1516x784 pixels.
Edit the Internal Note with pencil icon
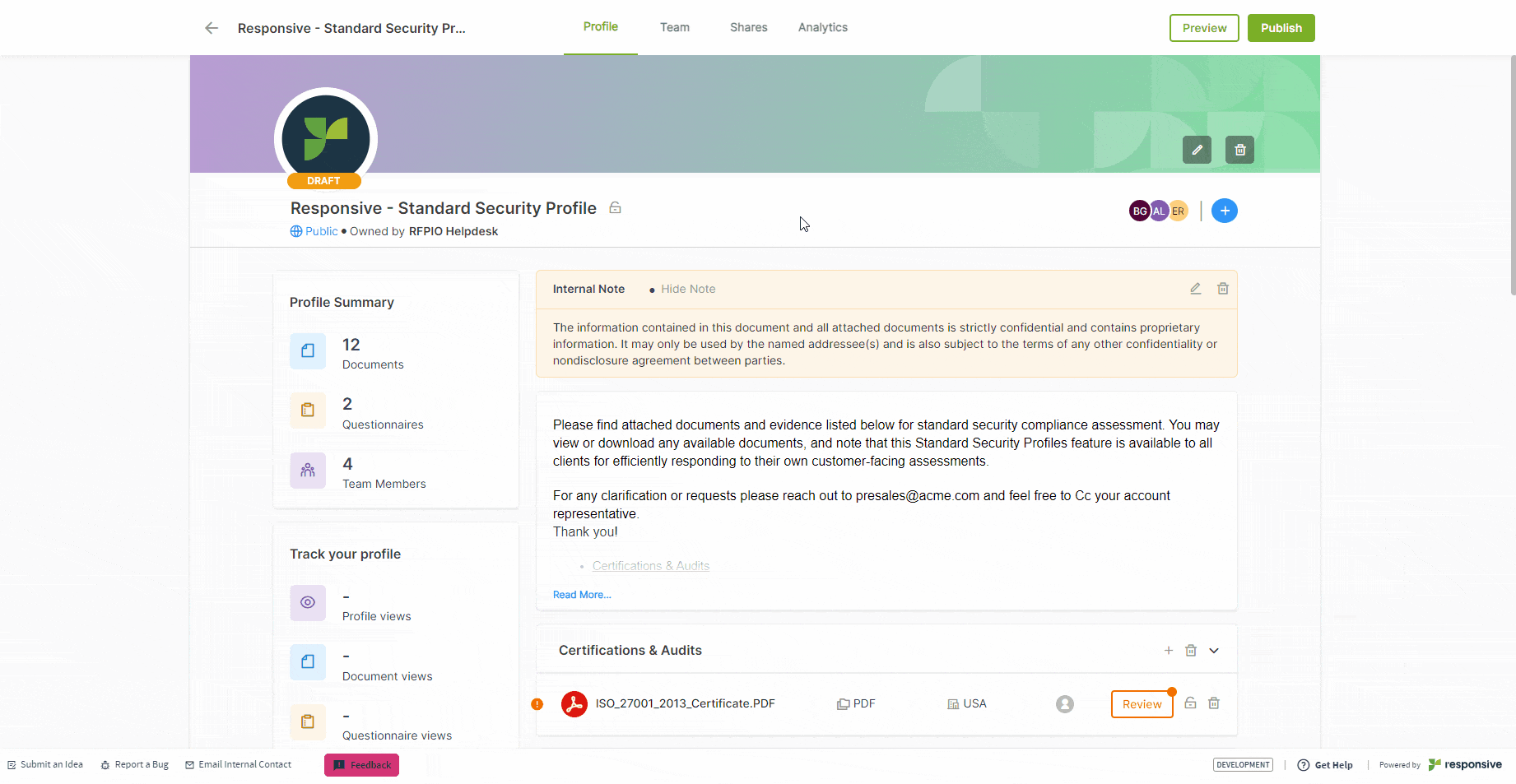pos(1196,289)
